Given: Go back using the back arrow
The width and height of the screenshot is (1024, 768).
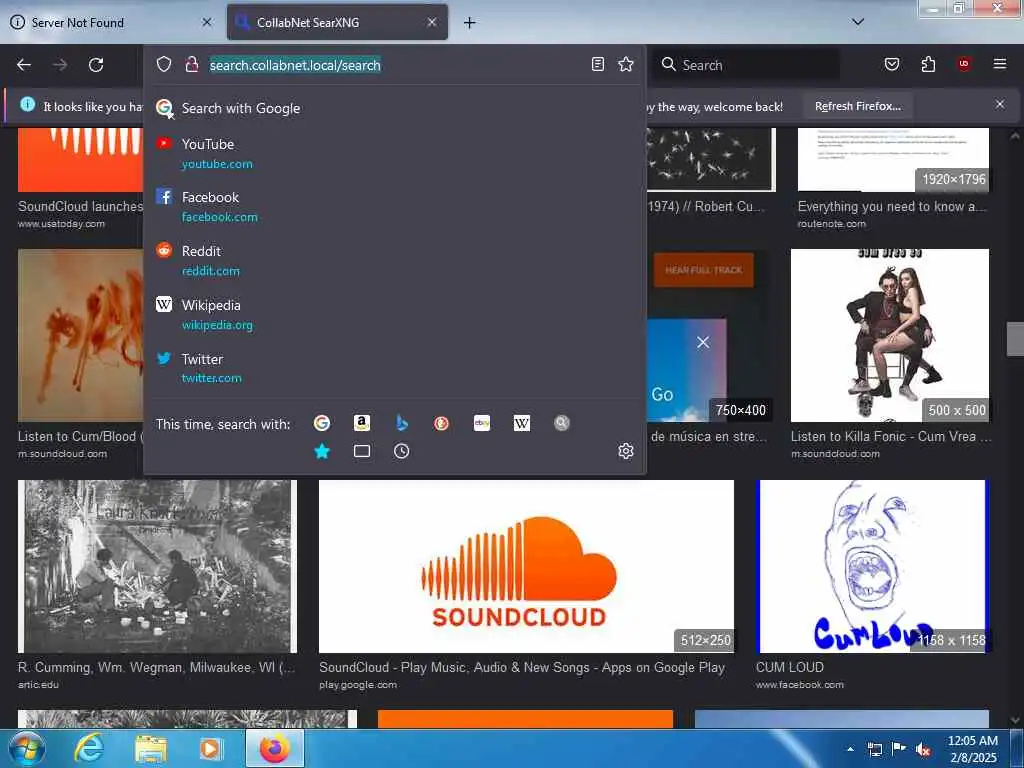Looking at the screenshot, I should point(24,65).
